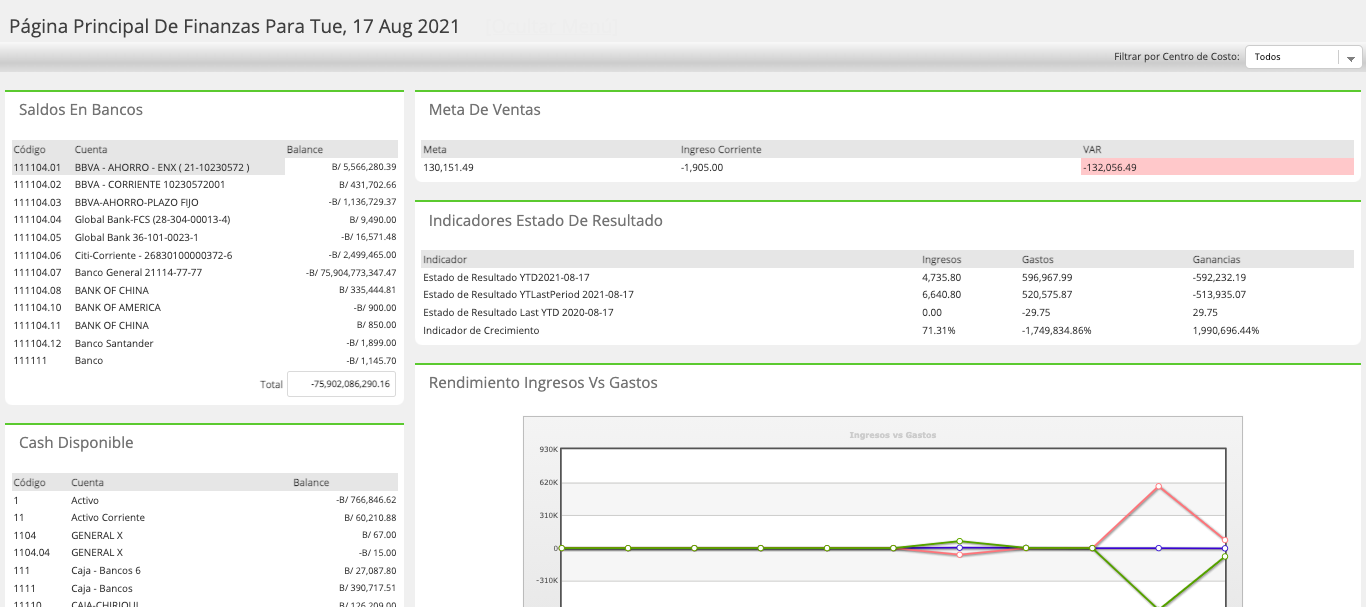This screenshot has height=607, width=1366.
Task: Click the Total balance field in Saldos En Bancos
Action: (341, 384)
